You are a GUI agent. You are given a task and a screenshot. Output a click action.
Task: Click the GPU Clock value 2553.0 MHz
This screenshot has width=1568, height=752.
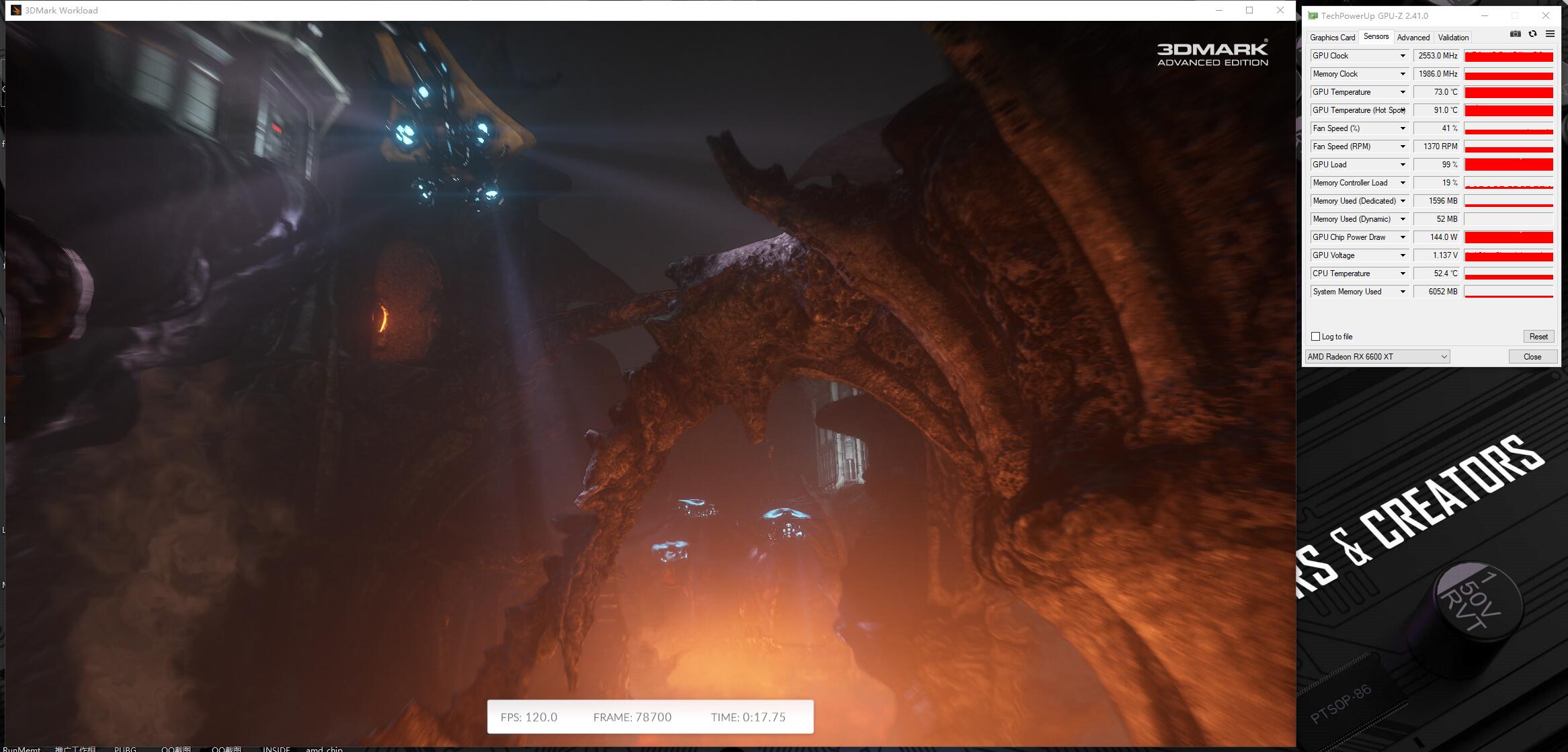point(1437,56)
